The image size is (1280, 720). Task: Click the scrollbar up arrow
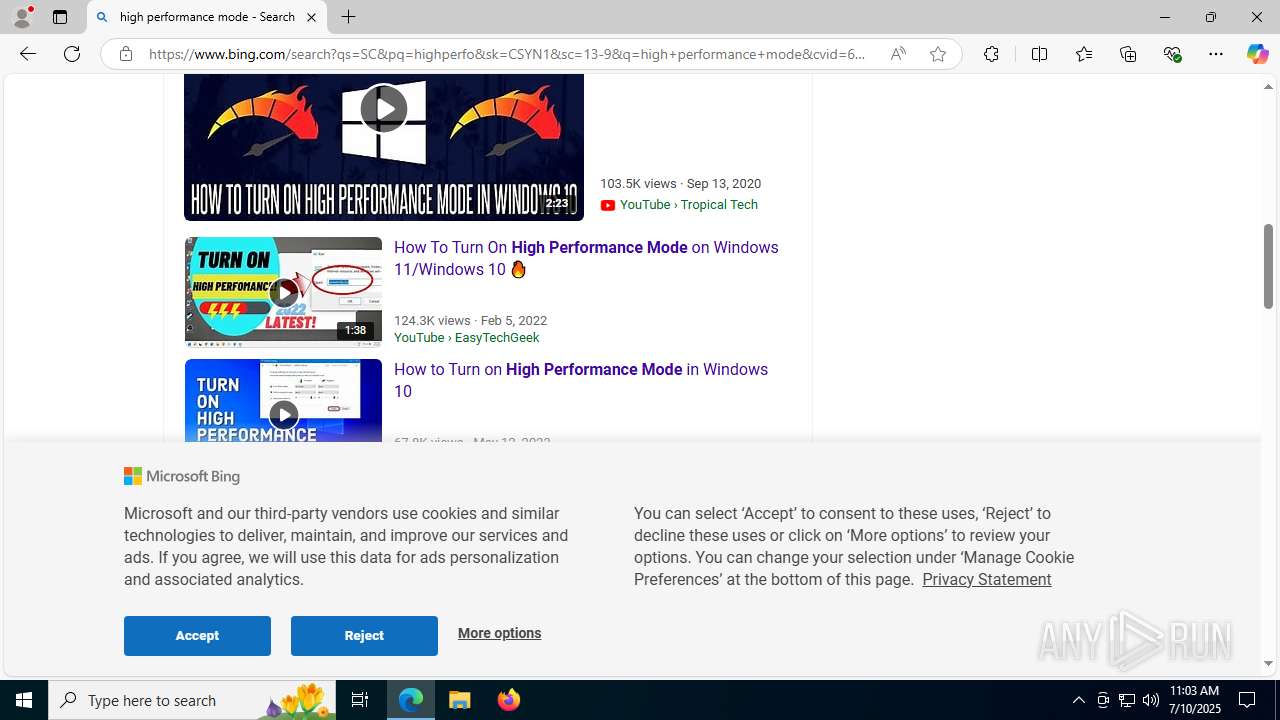1268,87
